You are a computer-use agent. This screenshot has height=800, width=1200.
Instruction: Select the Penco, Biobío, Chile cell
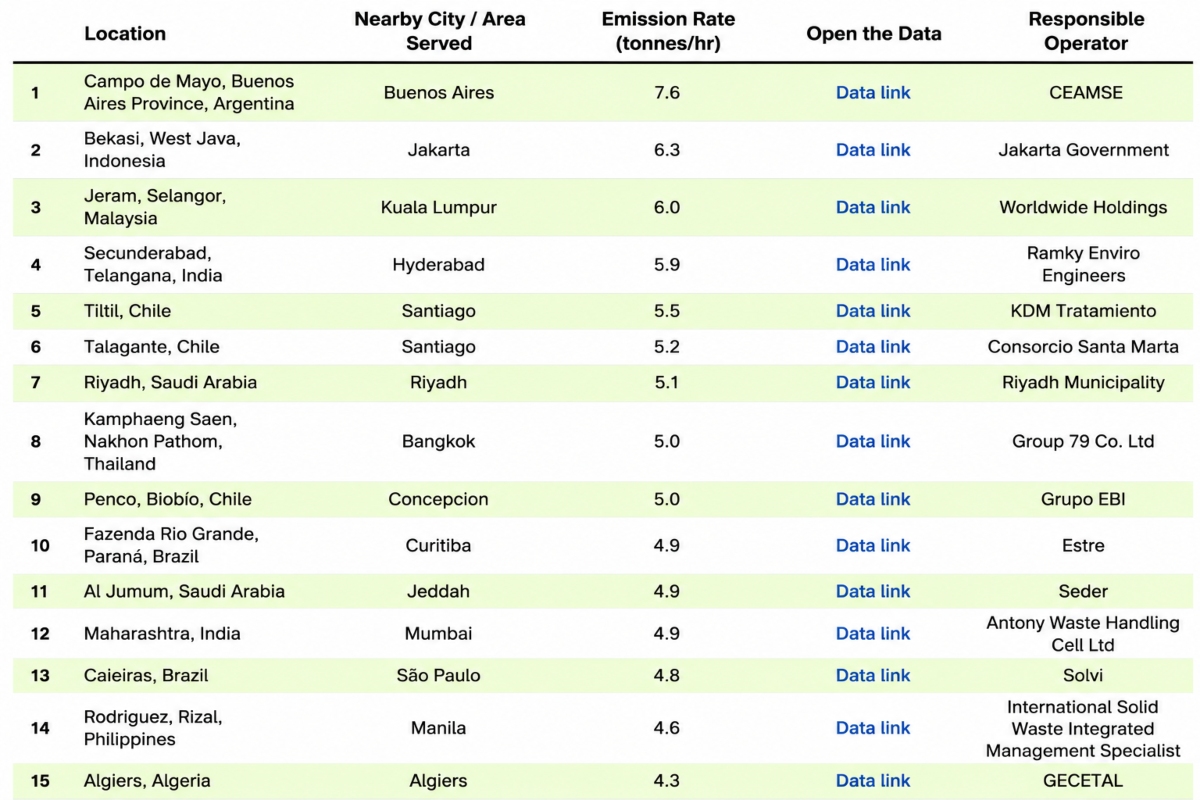[x=168, y=499]
